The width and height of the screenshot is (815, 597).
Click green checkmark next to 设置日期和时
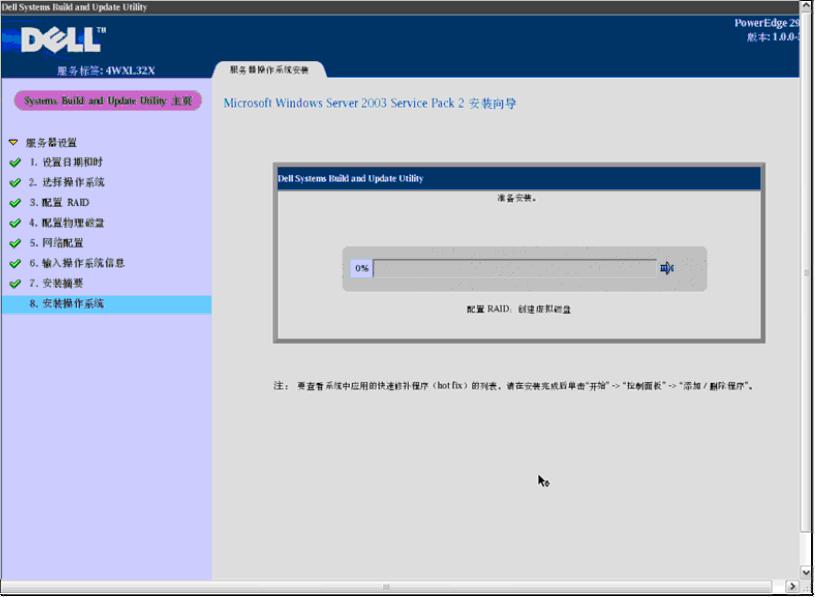pyautogui.click(x=14, y=162)
